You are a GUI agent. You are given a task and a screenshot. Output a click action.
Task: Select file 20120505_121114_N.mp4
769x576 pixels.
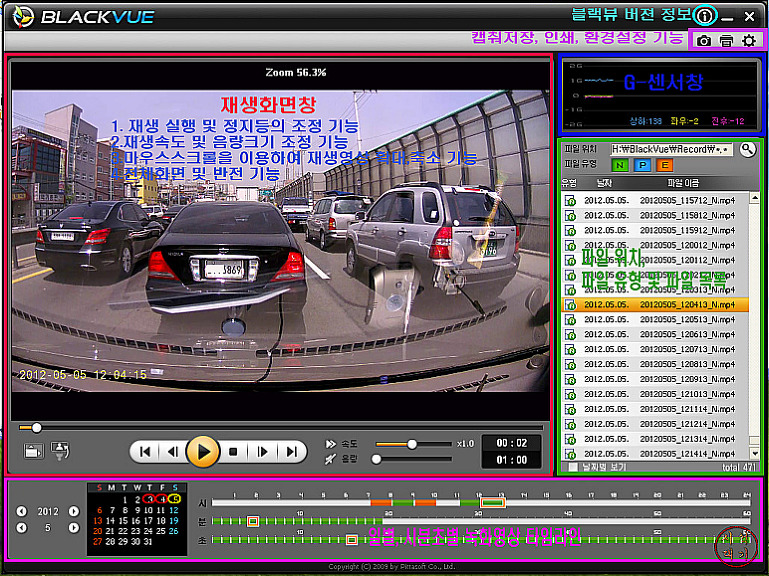pos(655,409)
